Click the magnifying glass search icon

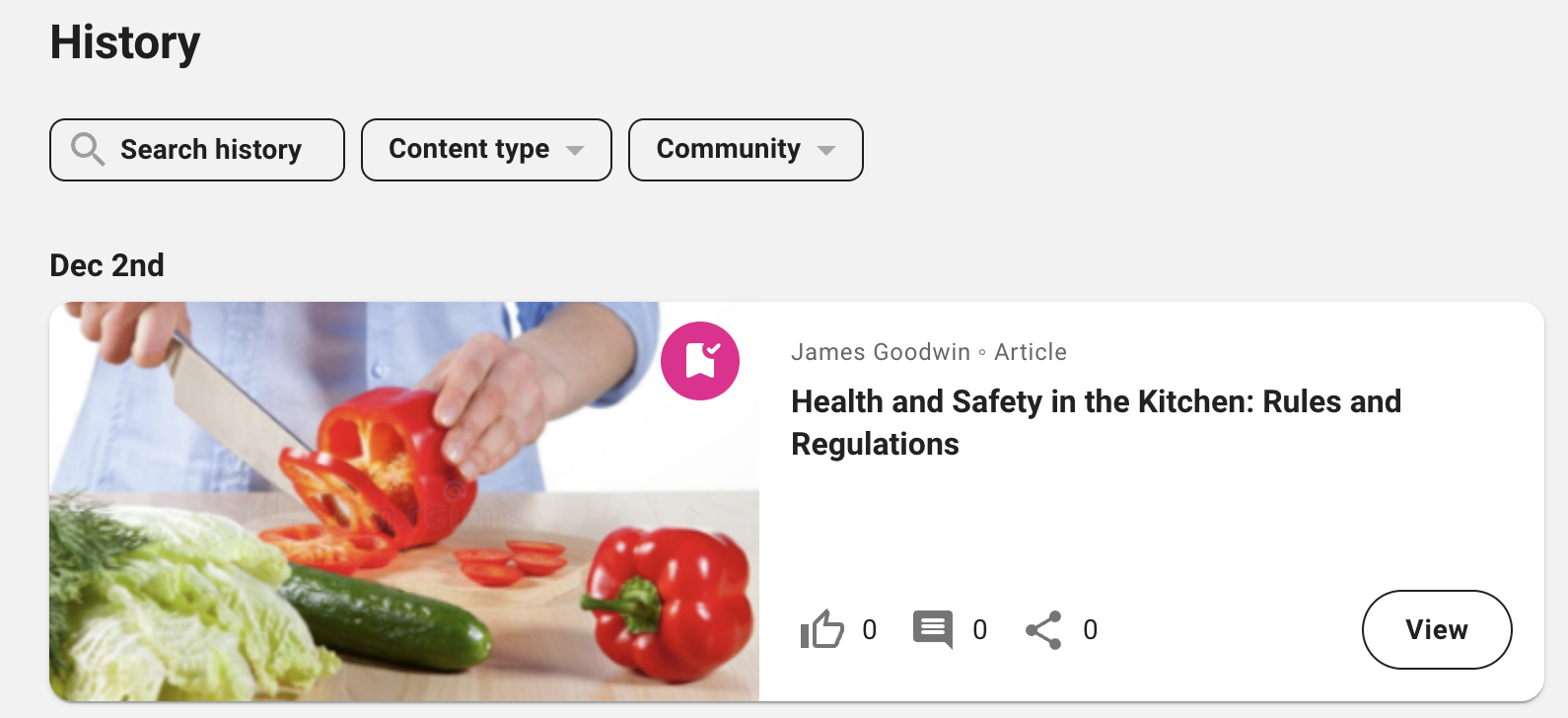click(88, 150)
